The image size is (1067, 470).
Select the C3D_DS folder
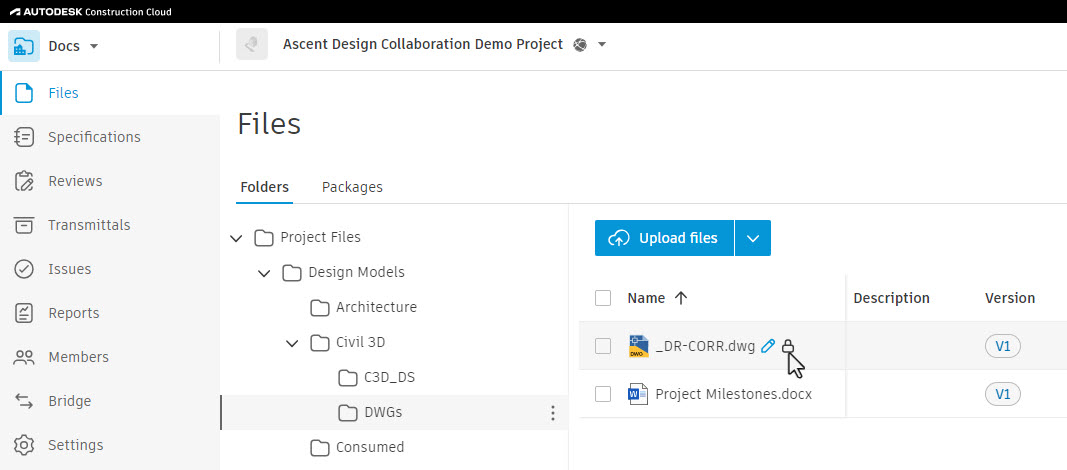(389, 377)
